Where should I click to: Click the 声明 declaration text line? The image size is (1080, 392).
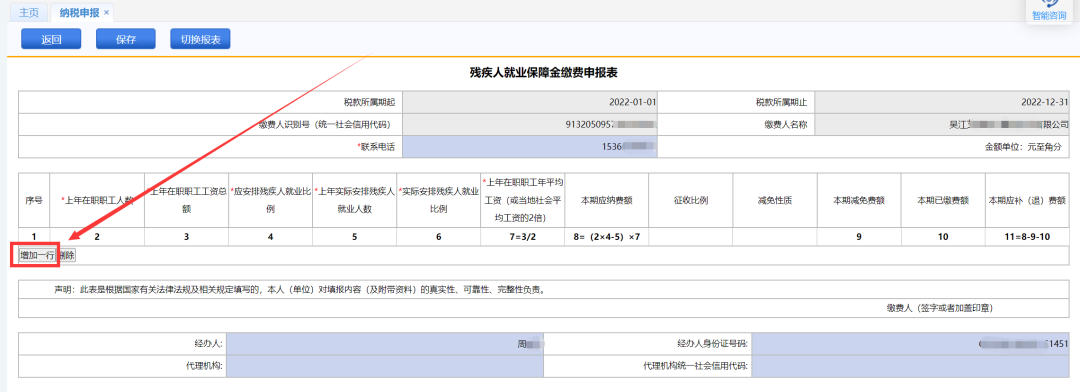tap(300, 289)
